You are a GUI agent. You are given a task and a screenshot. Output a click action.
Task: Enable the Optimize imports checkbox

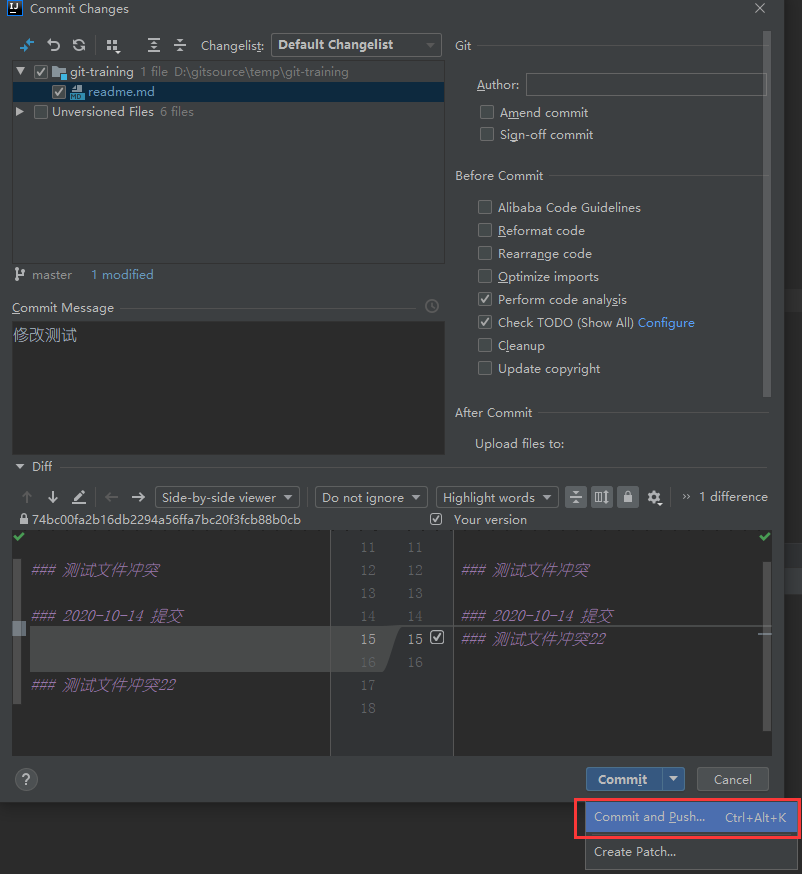click(485, 276)
